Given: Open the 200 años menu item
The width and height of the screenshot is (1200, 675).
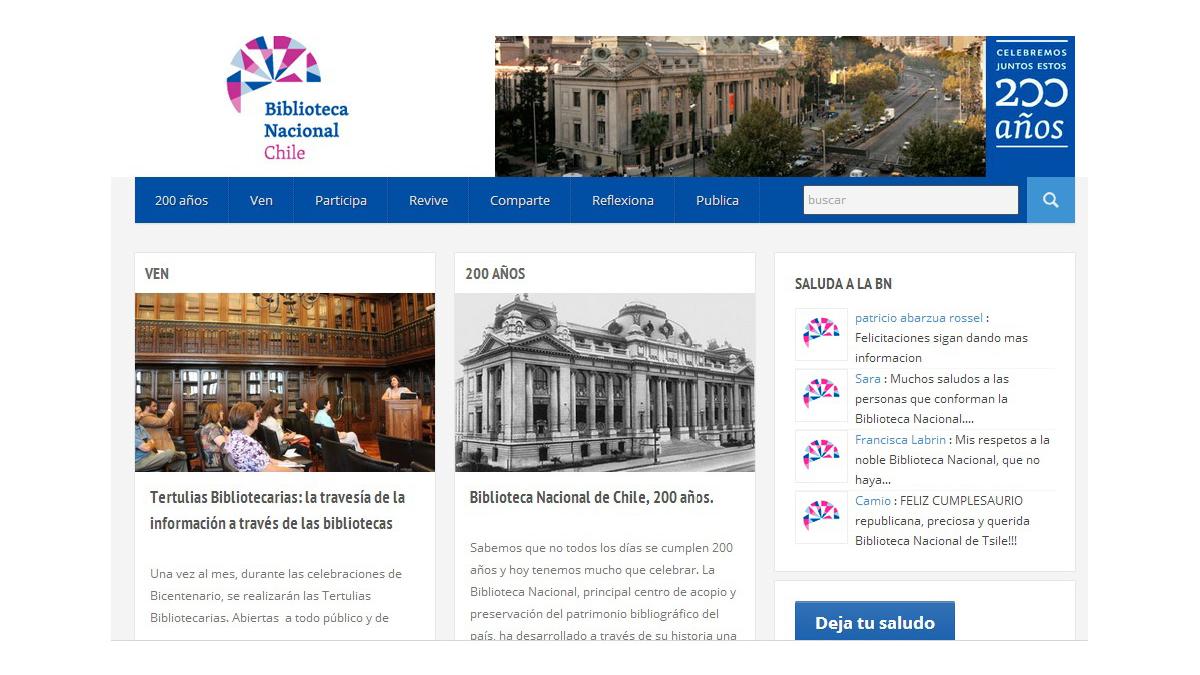Looking at the screenshot, I should click(181, 200).
